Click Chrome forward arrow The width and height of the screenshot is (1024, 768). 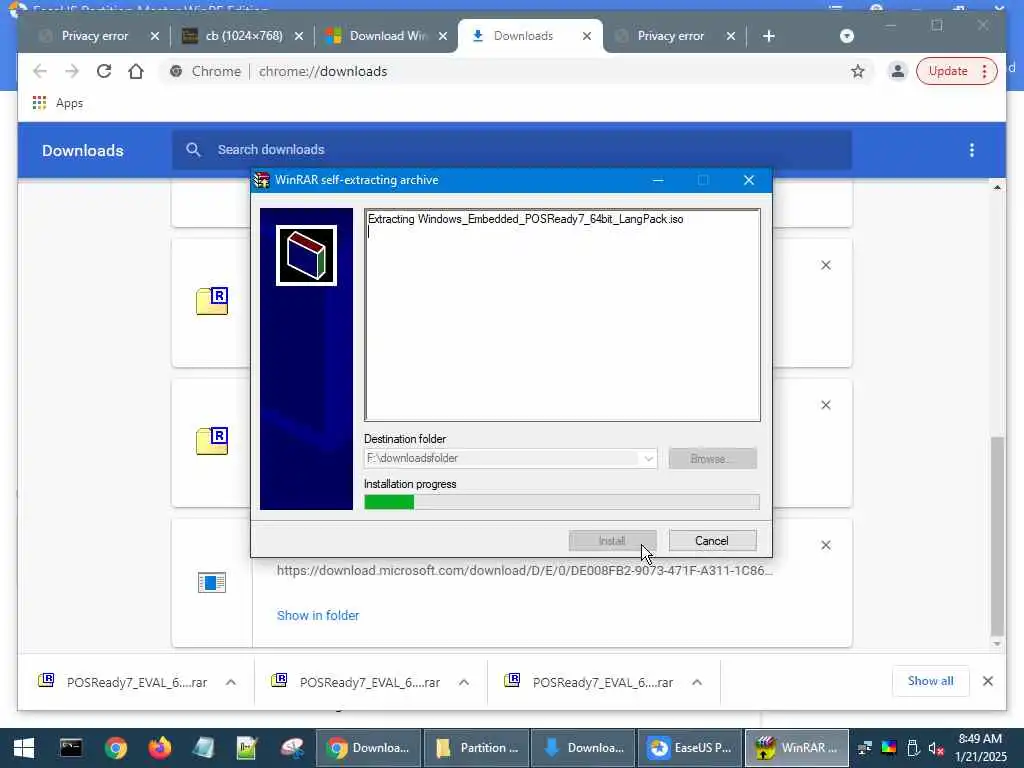coord(72,71)
